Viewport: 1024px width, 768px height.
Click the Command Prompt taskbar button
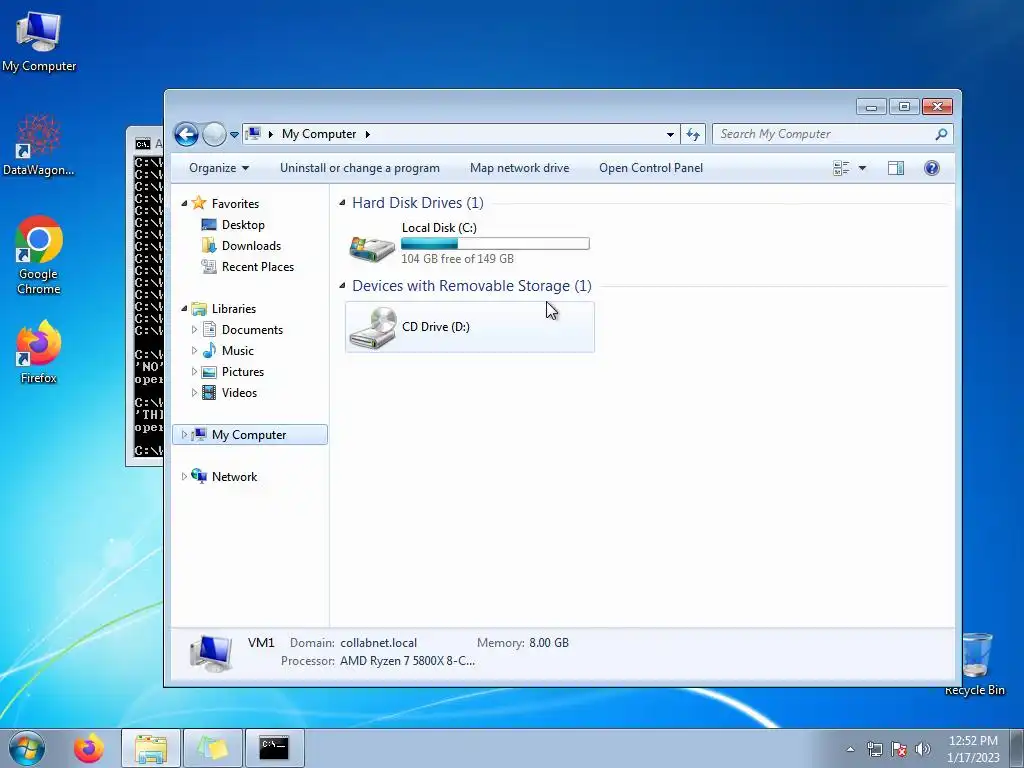click(x=274, y=748)
